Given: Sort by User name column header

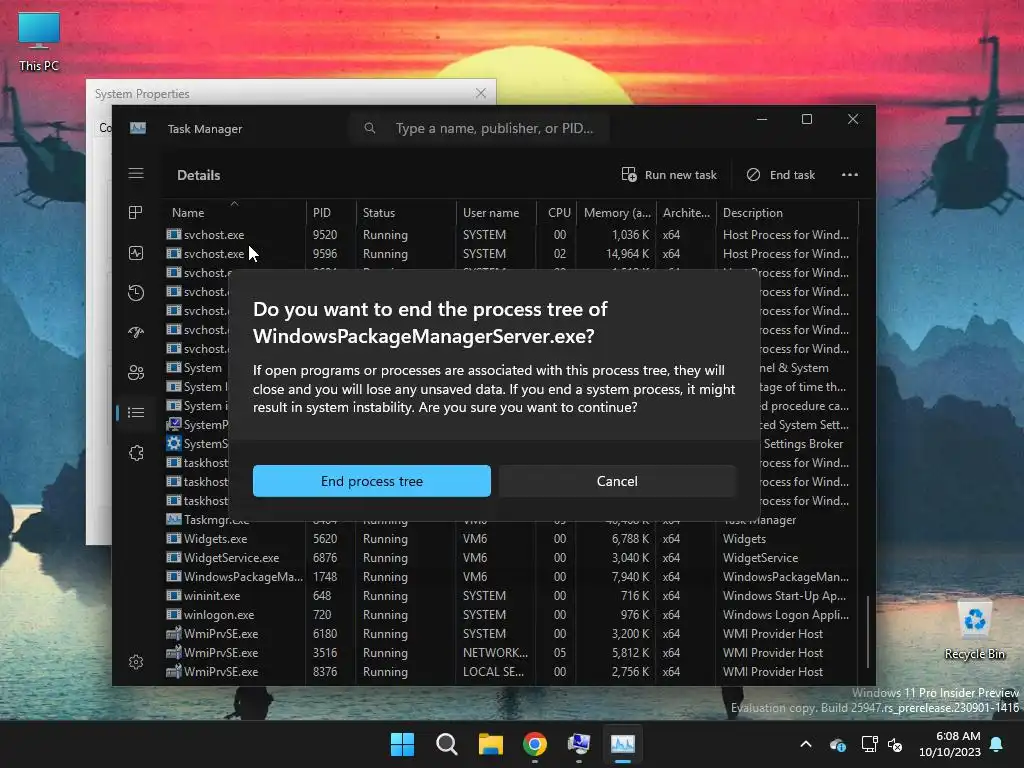Looking at the screenshot, I should [x=496, y=212].
